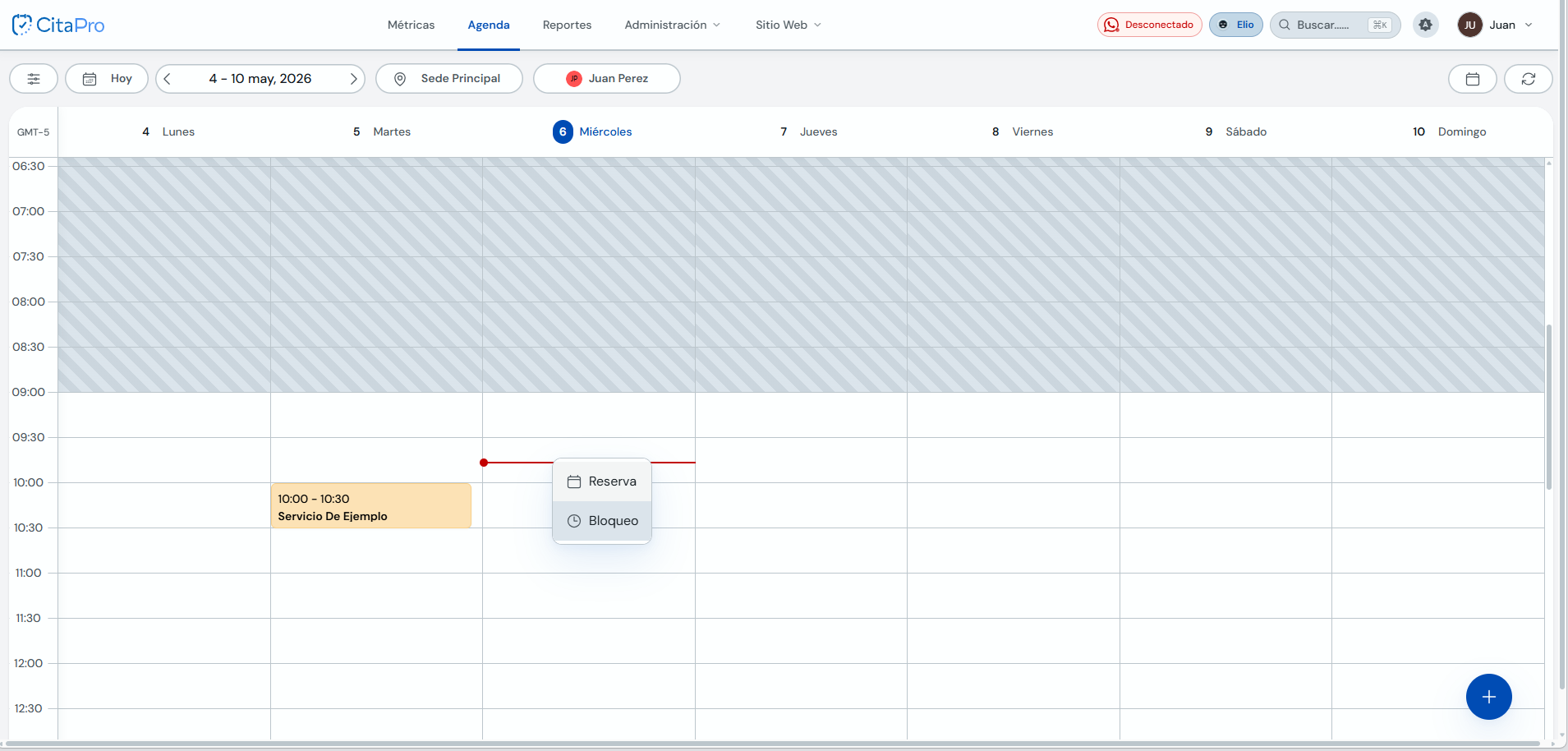Choose Bloqueo from the popup menu
The image size is (1568, 751).
tap(602, 521)
